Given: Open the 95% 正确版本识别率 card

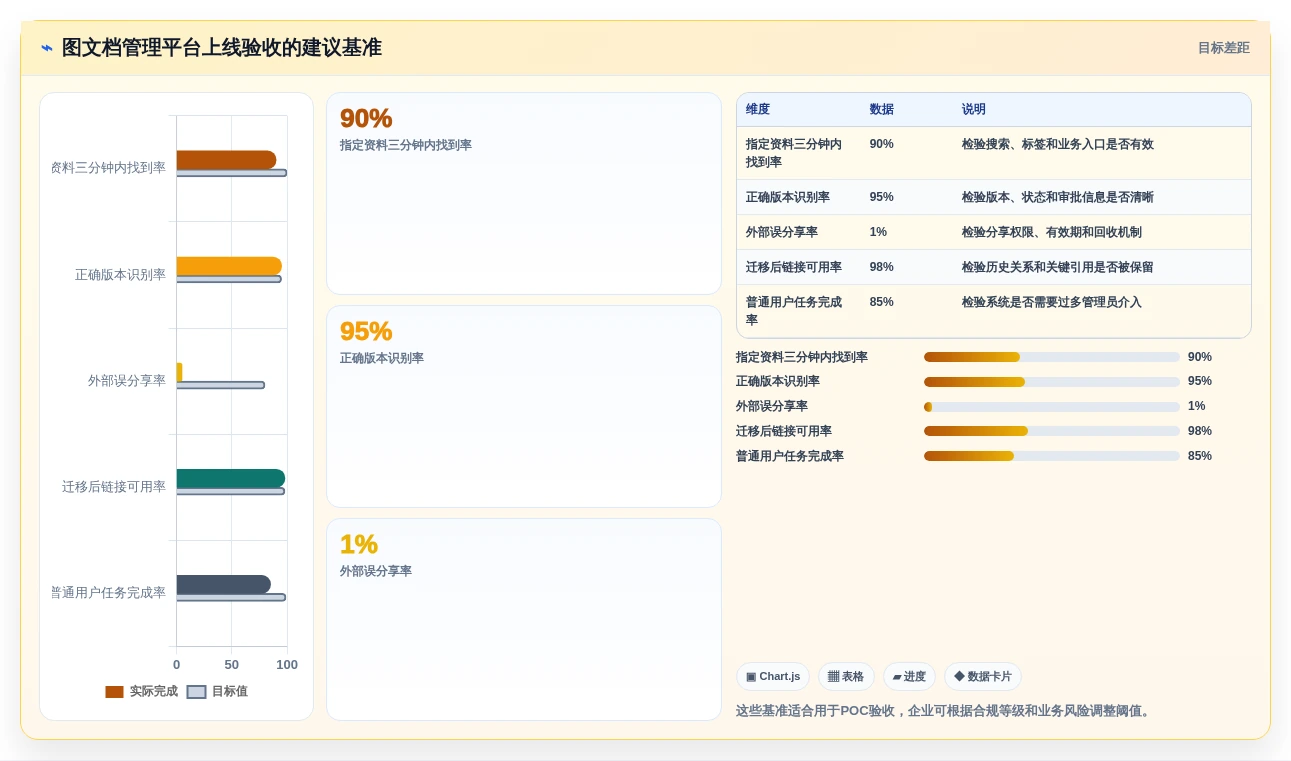Looking at the screenshot, I should (x=524, y=407).
